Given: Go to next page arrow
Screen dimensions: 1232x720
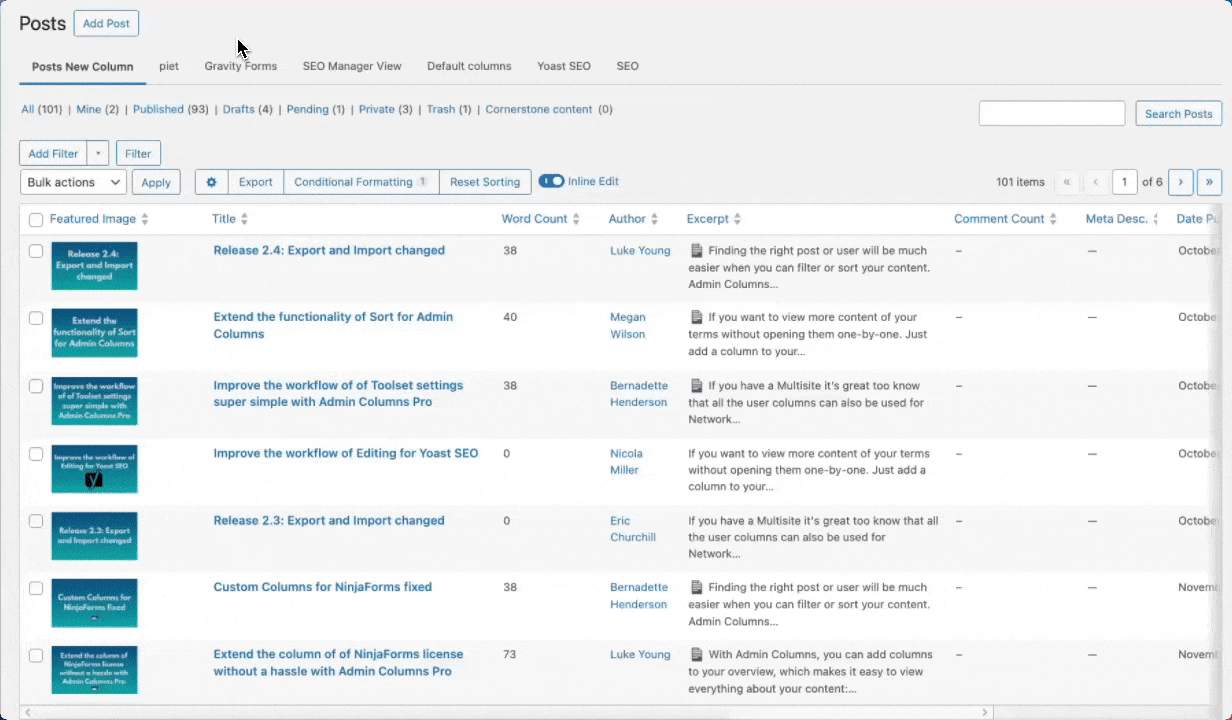Looking at the screenshot, I should [1180, 182].
